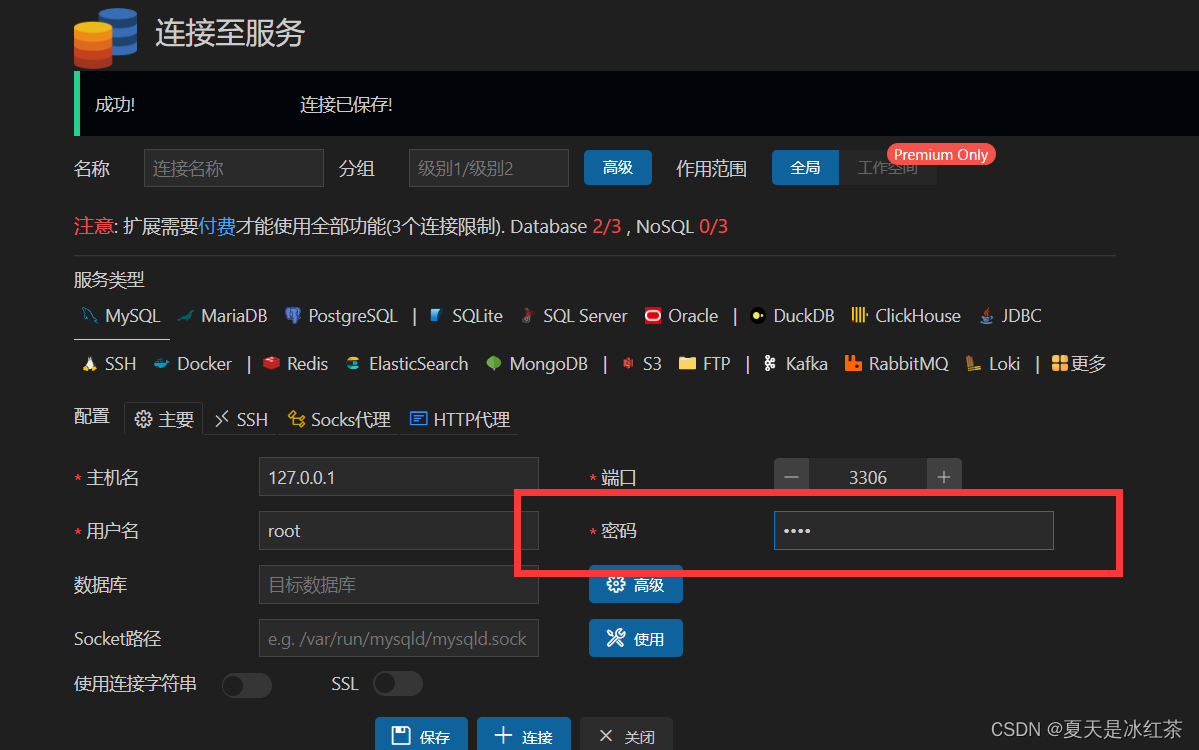Select the S3 service type
Viewport: 1199px width, 750px height.
642,364
